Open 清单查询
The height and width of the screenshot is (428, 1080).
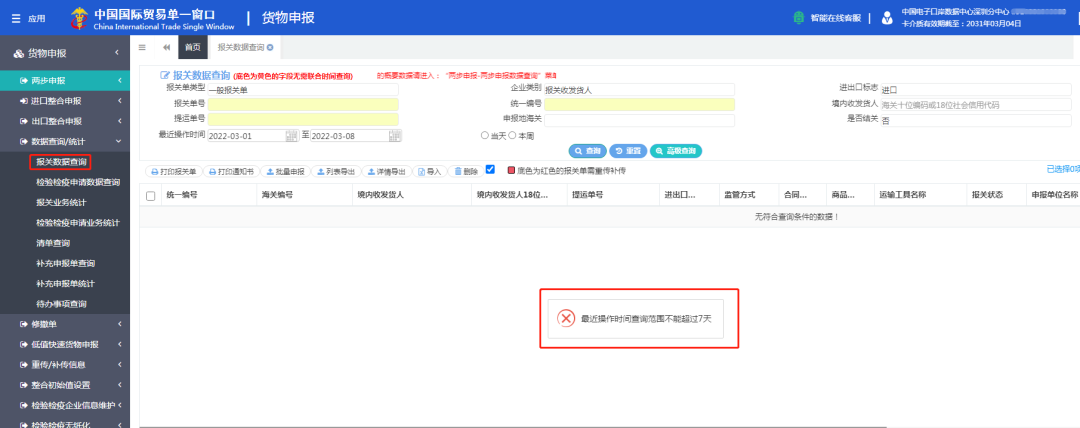(53, 243)
